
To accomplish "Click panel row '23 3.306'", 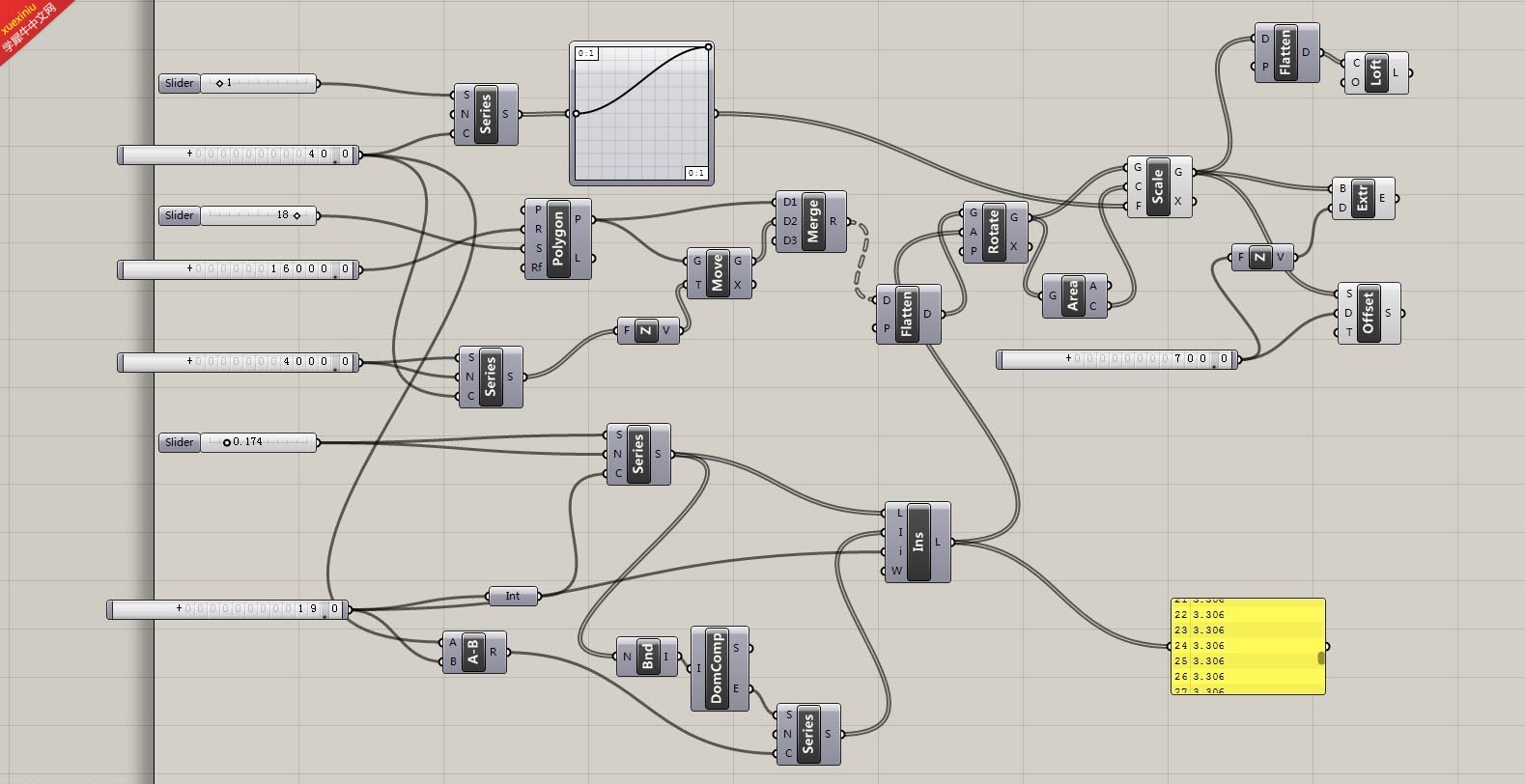I will coord(1244,630).
